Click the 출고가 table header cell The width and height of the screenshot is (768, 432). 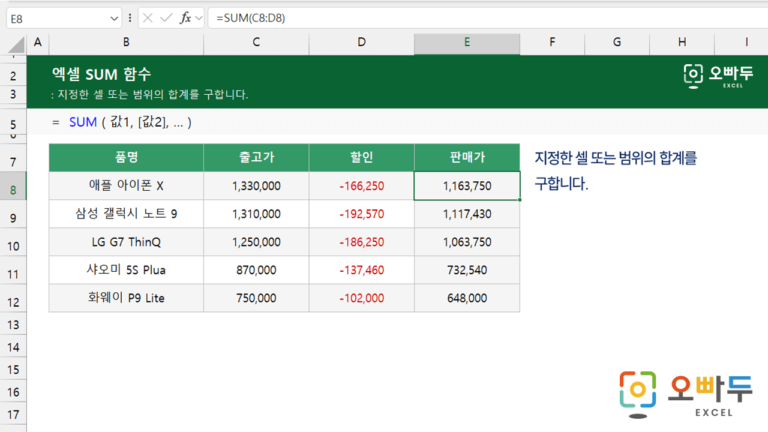coord(256,157)
